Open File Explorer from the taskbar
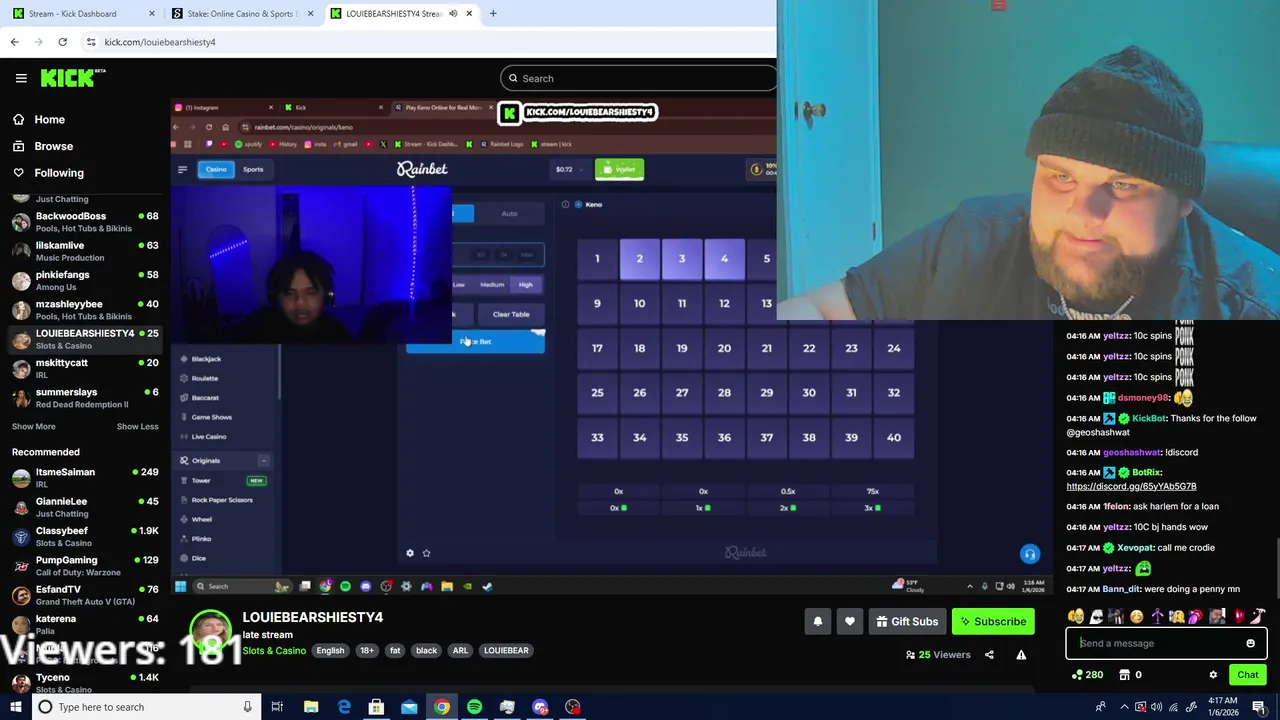The image size is (1280, 720). click(x=311, y=707)
